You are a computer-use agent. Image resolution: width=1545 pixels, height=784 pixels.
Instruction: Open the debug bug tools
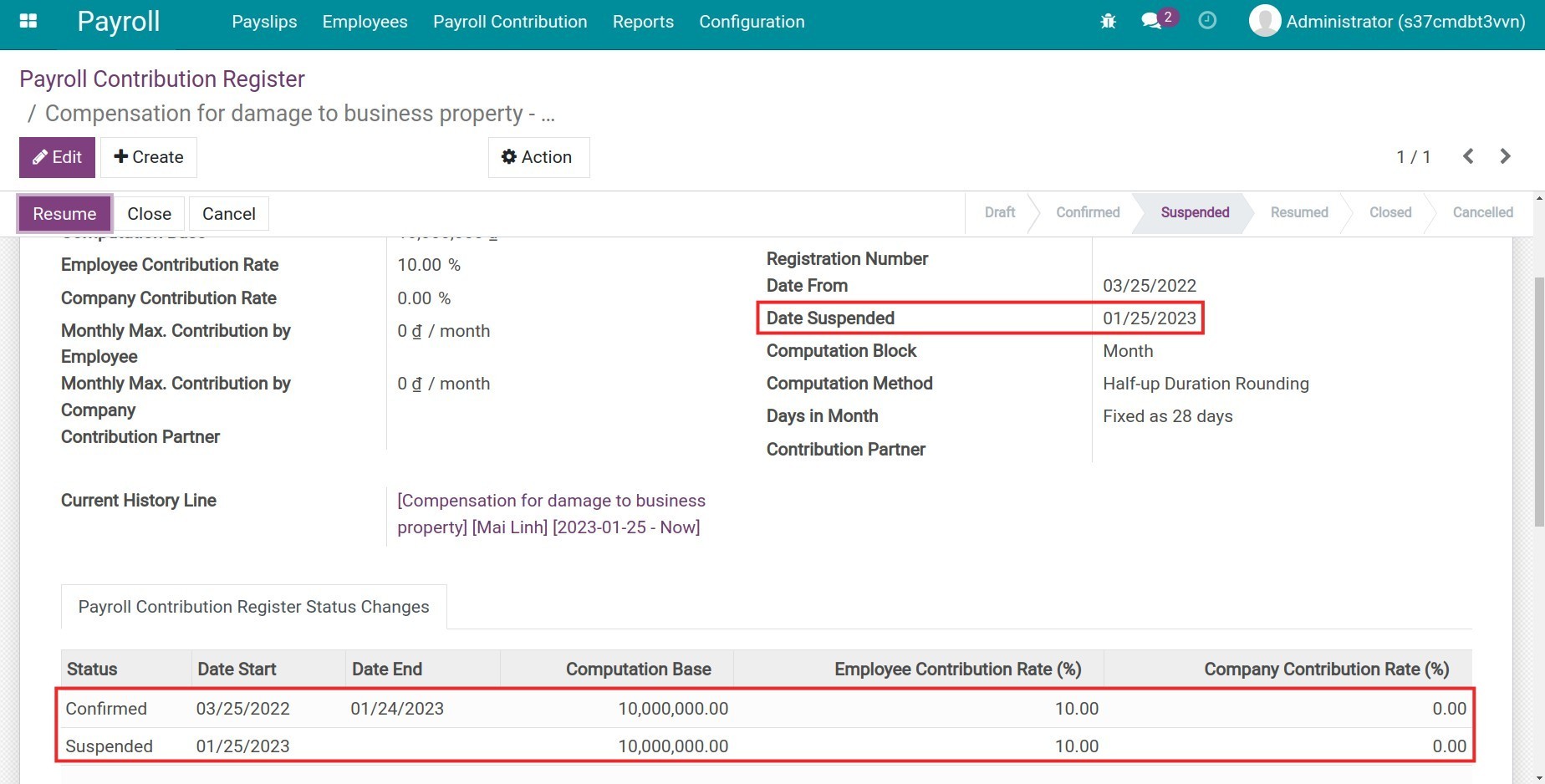click(1108, 21)
